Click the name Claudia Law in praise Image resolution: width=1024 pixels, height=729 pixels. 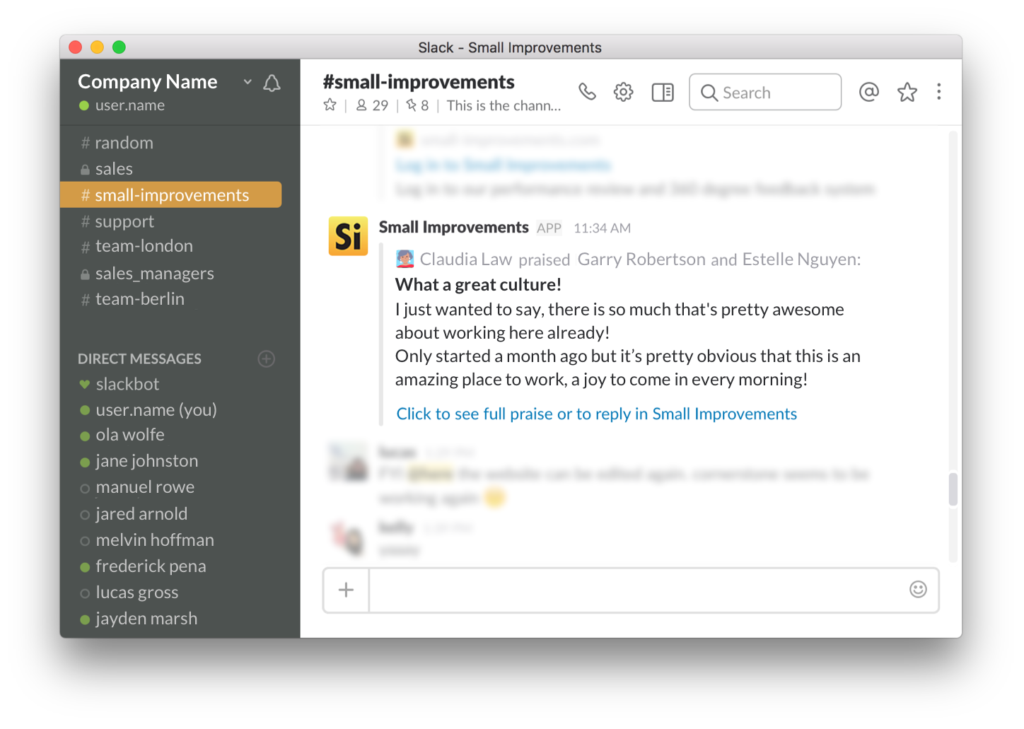coord(465,259)
